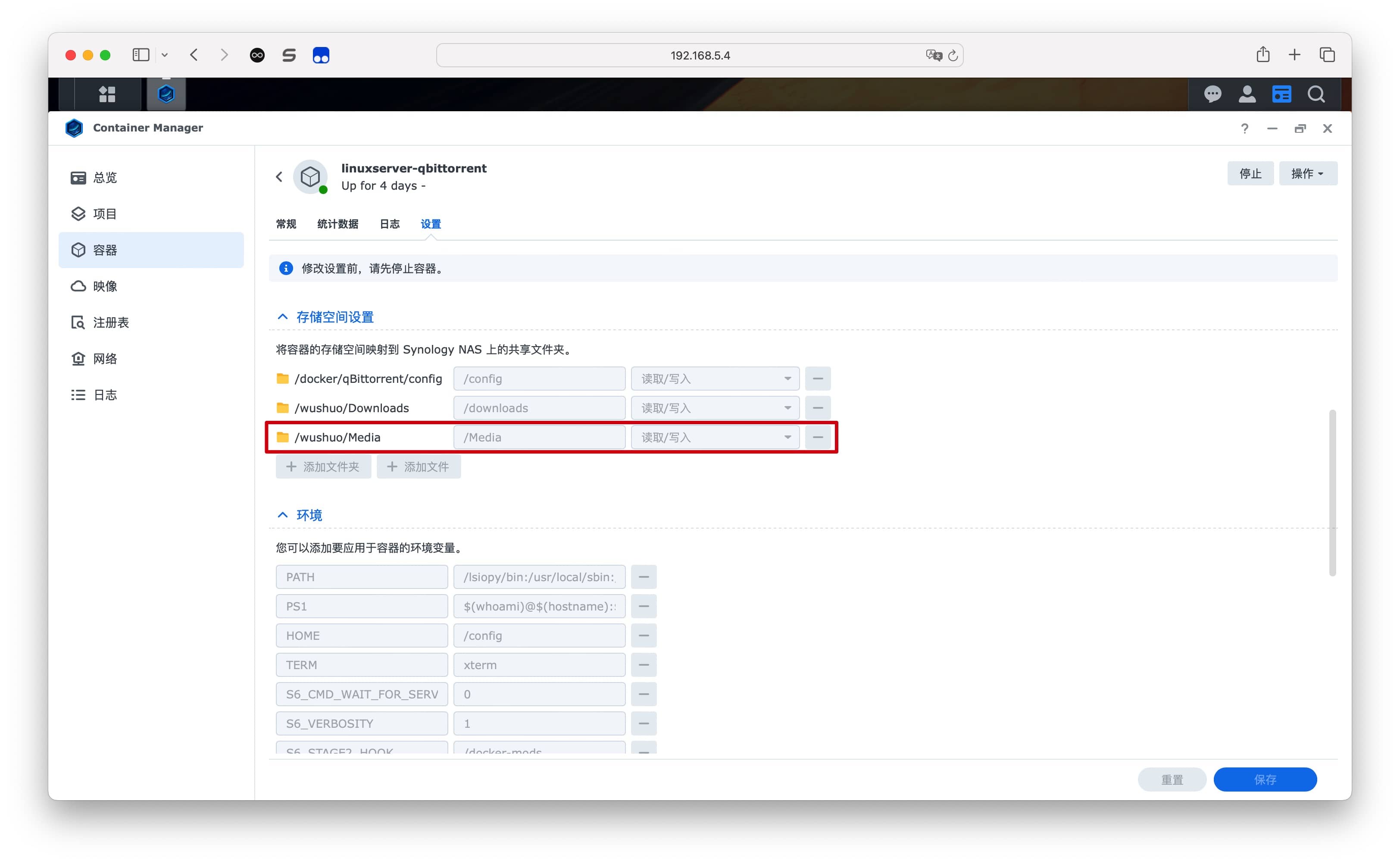Open Safari sidebar options chevron
Screen dimensions: 1400x864
[165, 55]
